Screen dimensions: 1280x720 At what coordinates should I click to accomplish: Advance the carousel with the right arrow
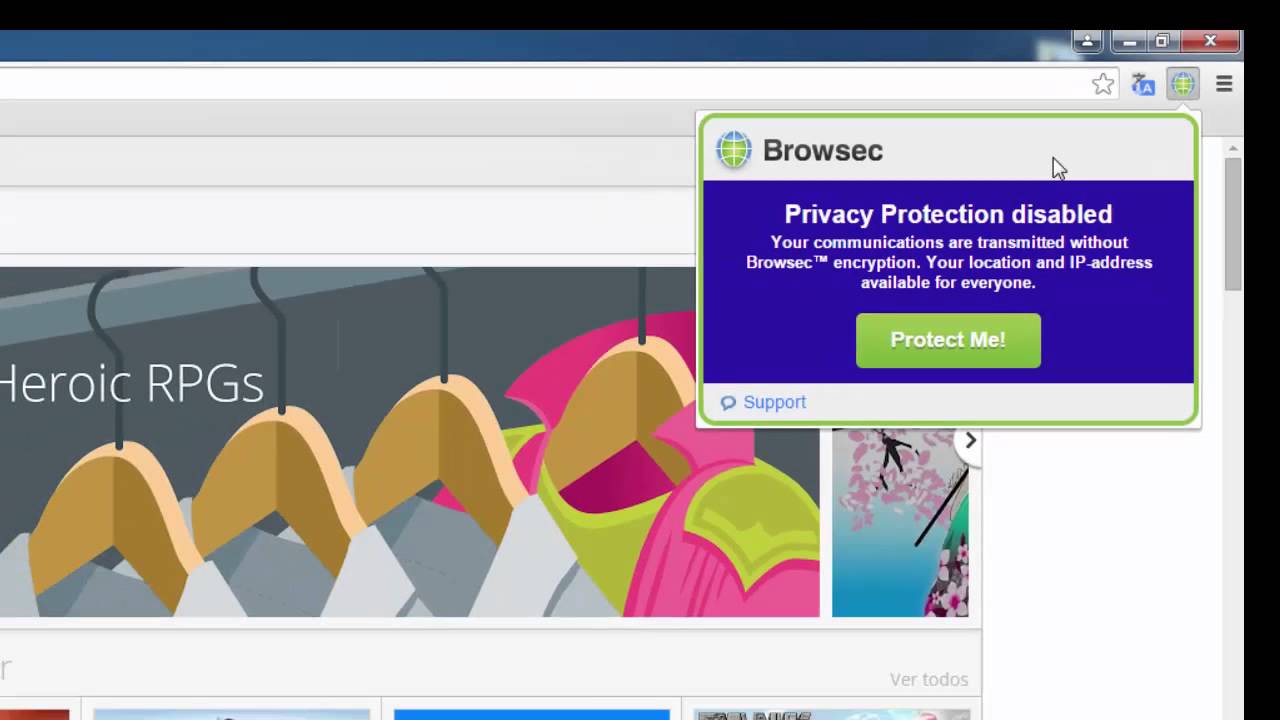click(969, 440)
